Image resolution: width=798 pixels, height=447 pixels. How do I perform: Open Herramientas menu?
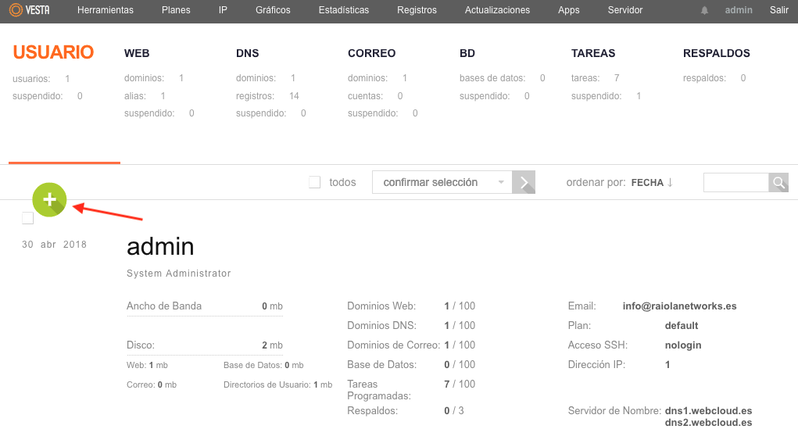pos(105,10)
